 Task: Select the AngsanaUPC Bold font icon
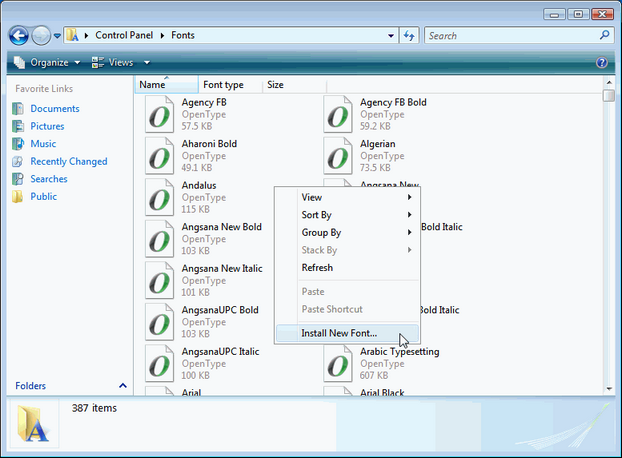[159, 322]
